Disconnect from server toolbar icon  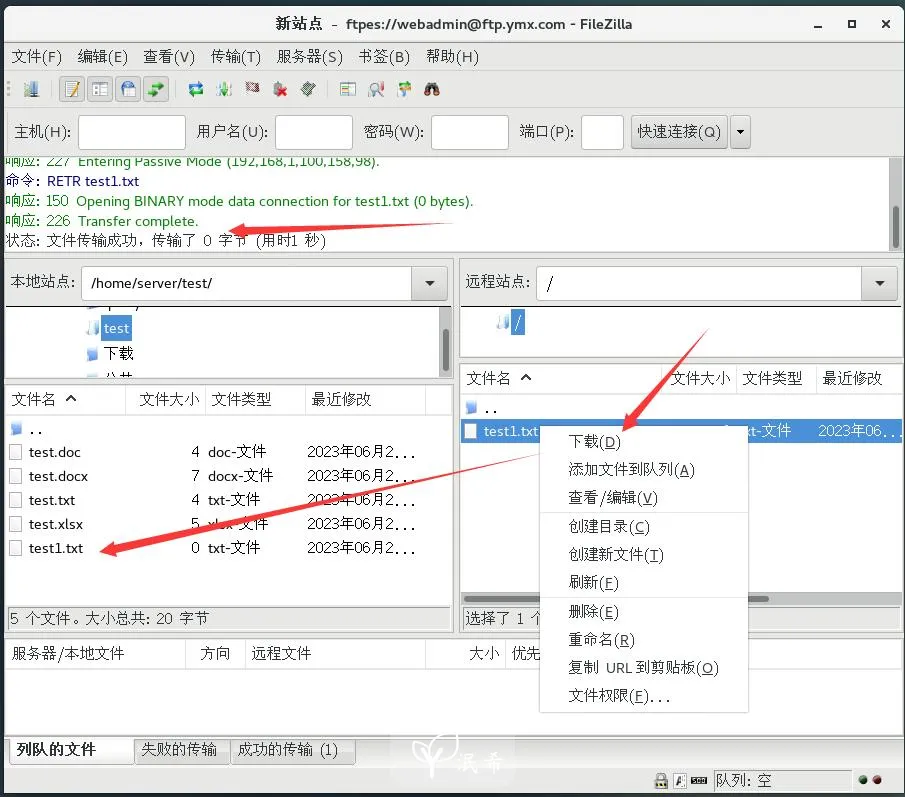tap(281, 89)
